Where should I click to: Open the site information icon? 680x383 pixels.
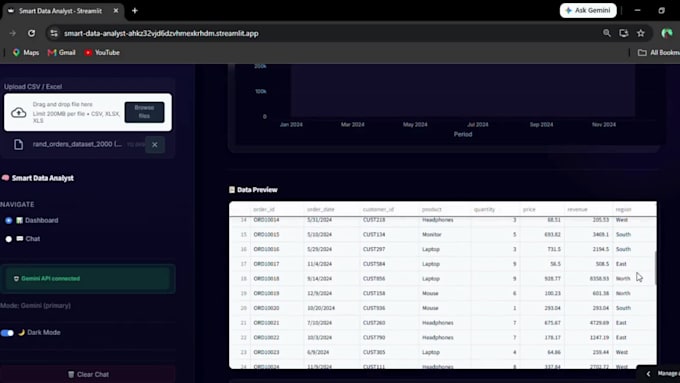54,33
